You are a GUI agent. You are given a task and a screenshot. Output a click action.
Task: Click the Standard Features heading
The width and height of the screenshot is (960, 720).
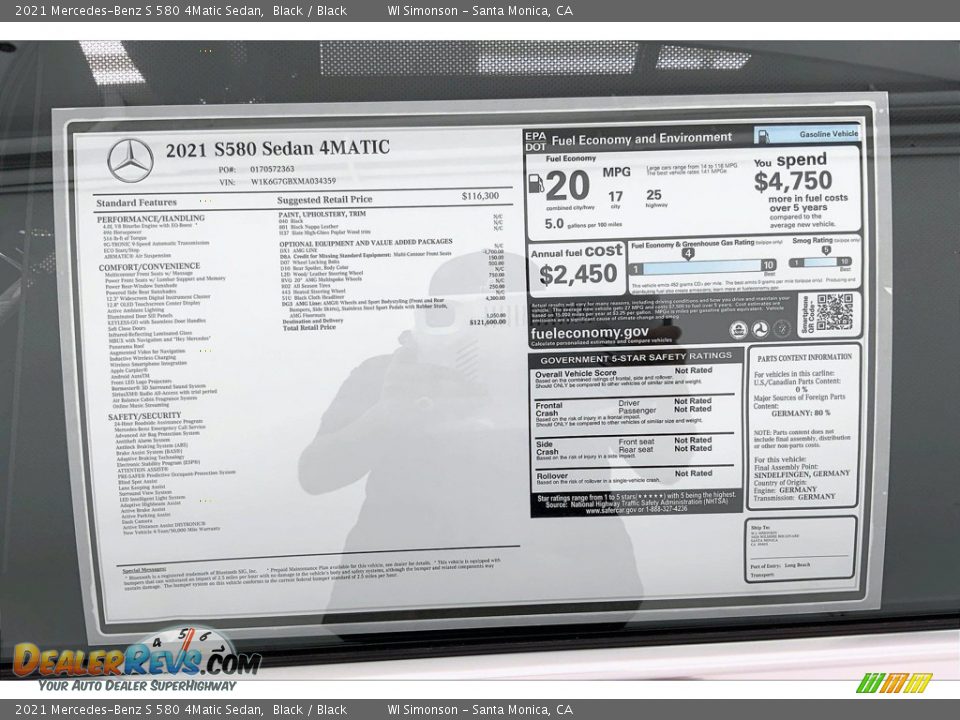(136, 203)
